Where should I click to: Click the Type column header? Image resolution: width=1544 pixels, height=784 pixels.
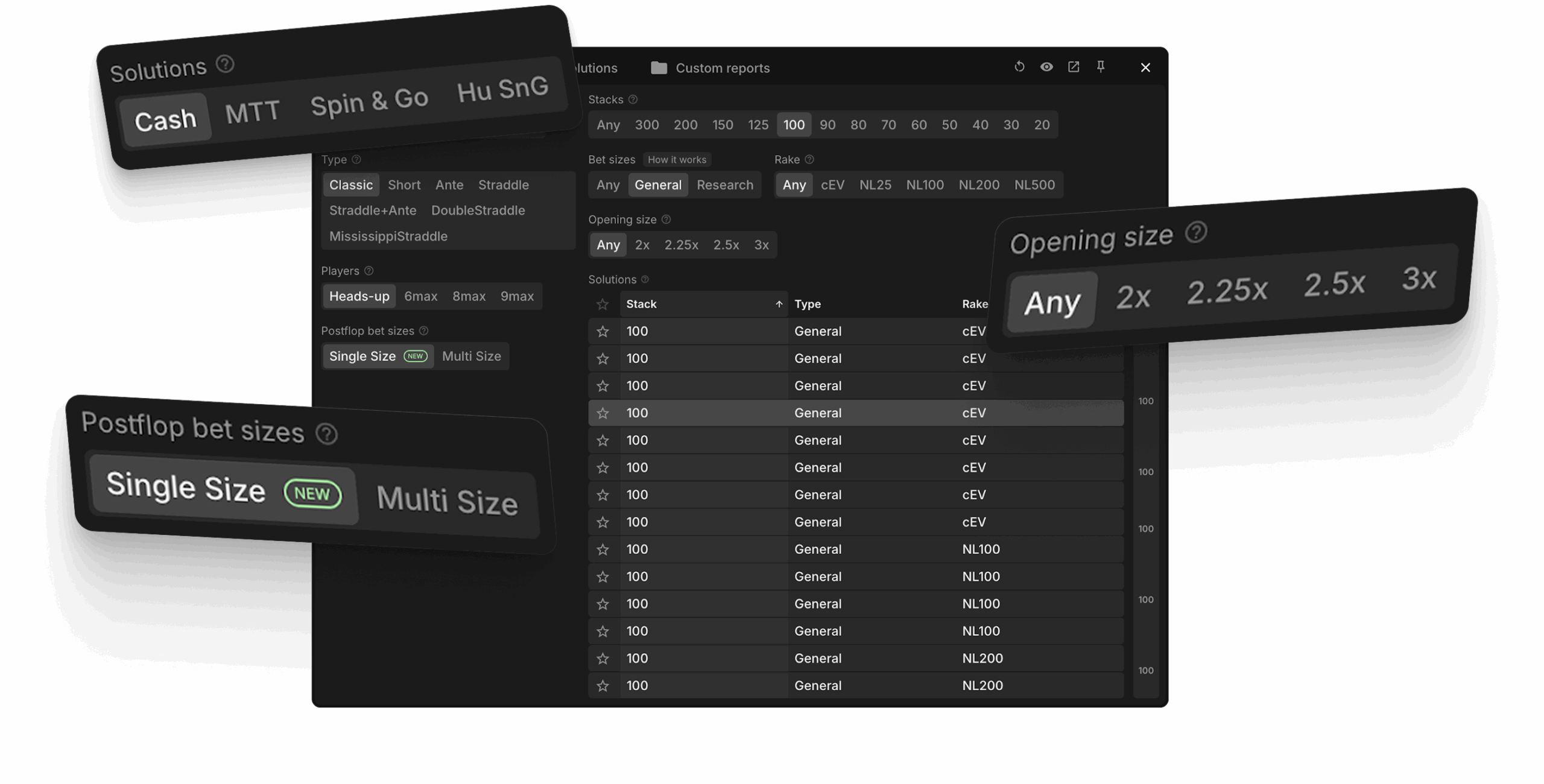tap(808, 305)
